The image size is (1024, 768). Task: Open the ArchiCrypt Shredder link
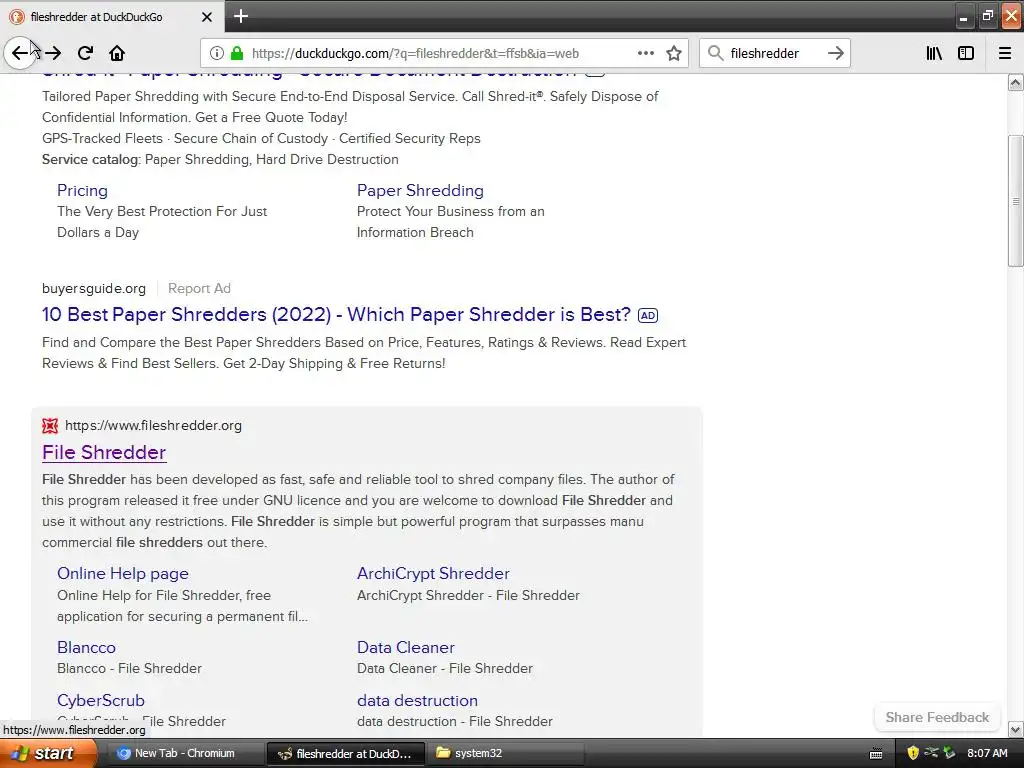pyautogui.click(x=433, y=573)
